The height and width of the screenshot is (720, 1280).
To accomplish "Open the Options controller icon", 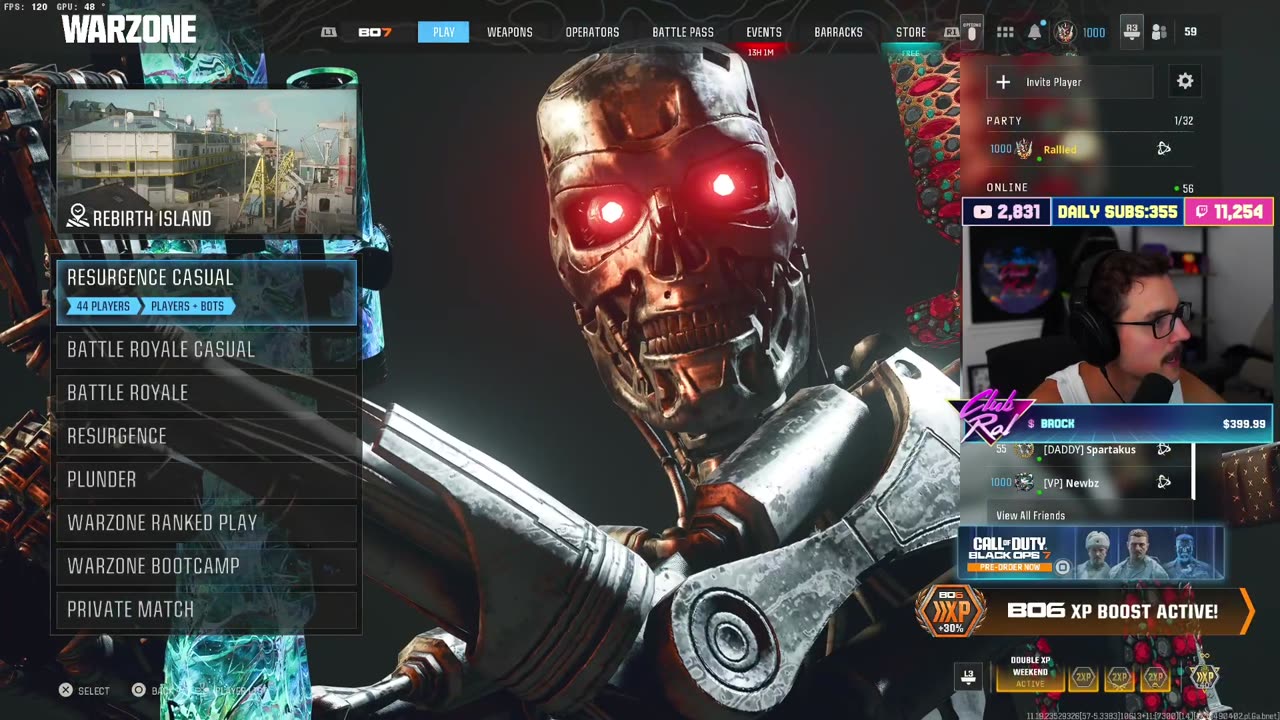I will (971, 31).
